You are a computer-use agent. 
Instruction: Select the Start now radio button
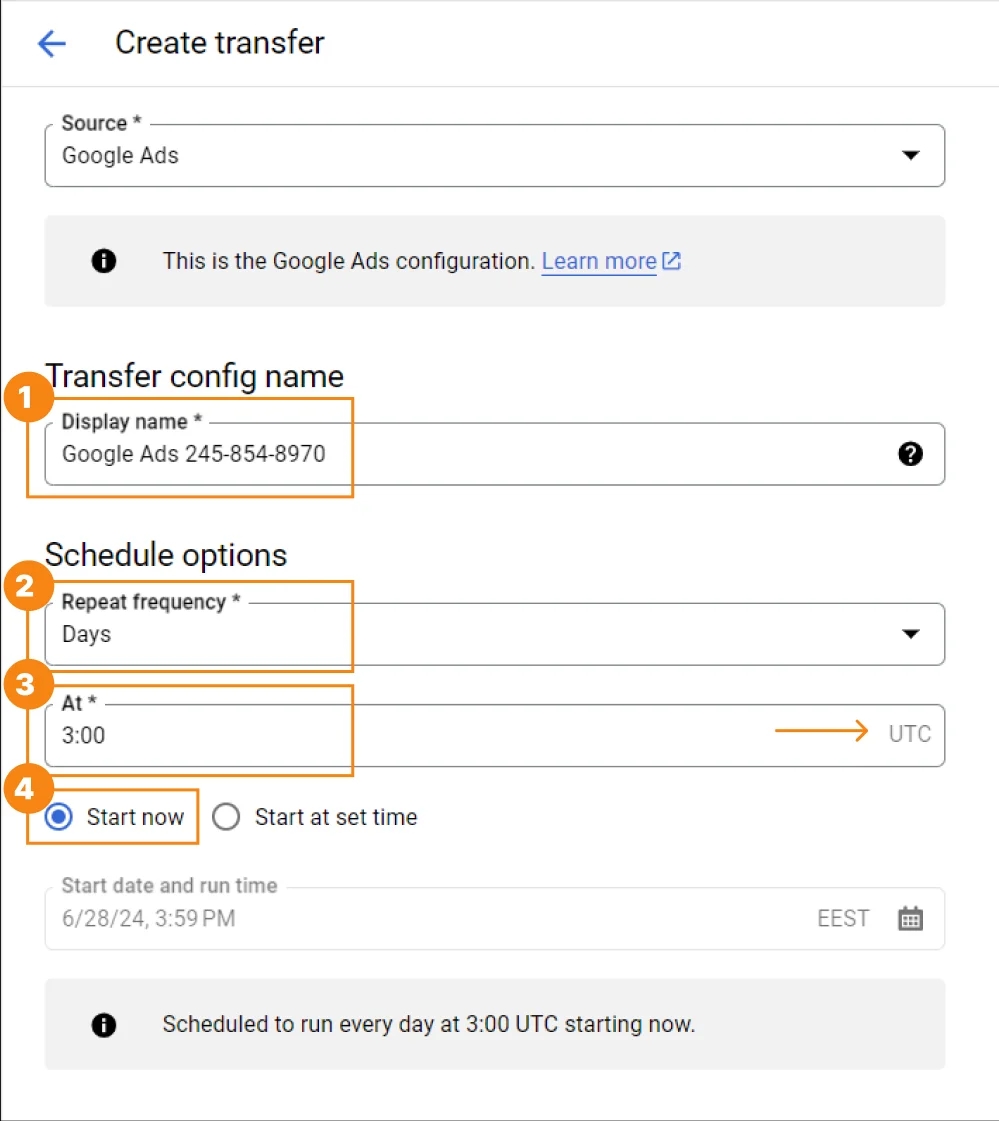point(59,816)
